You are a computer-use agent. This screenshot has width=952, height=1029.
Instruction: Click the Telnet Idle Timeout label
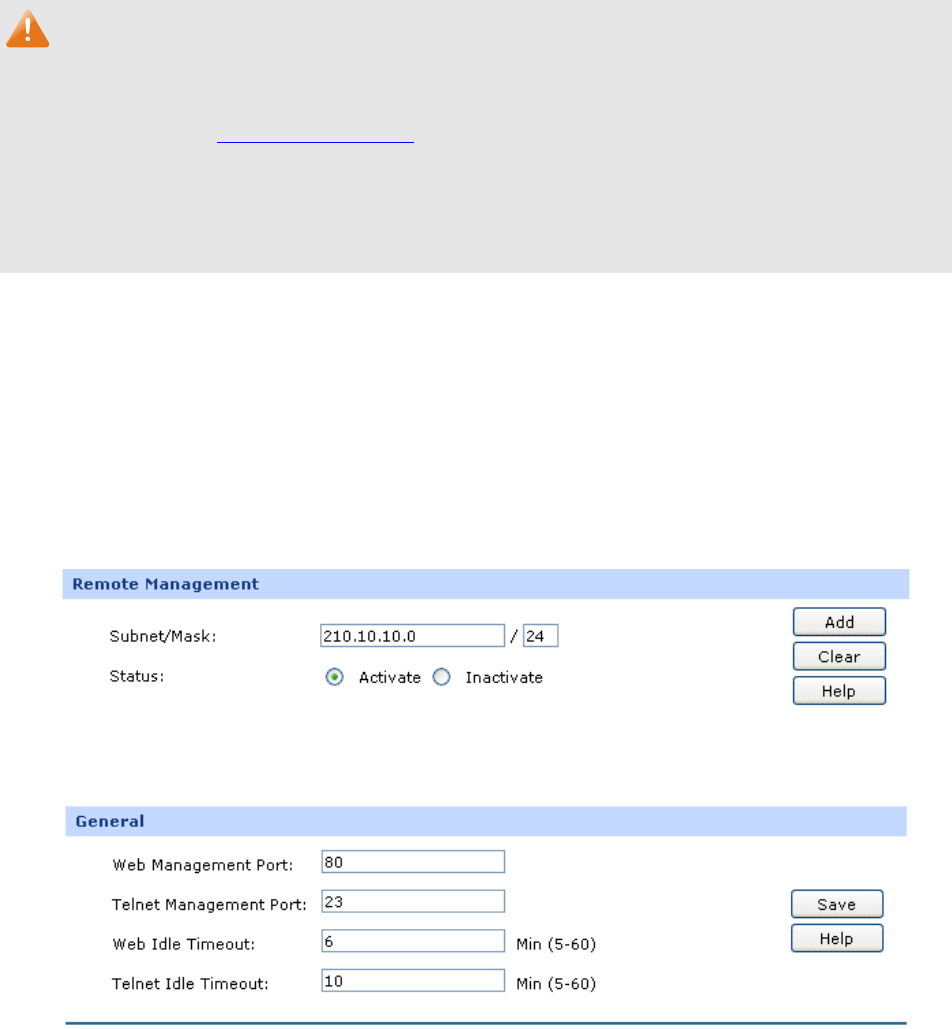190,984
